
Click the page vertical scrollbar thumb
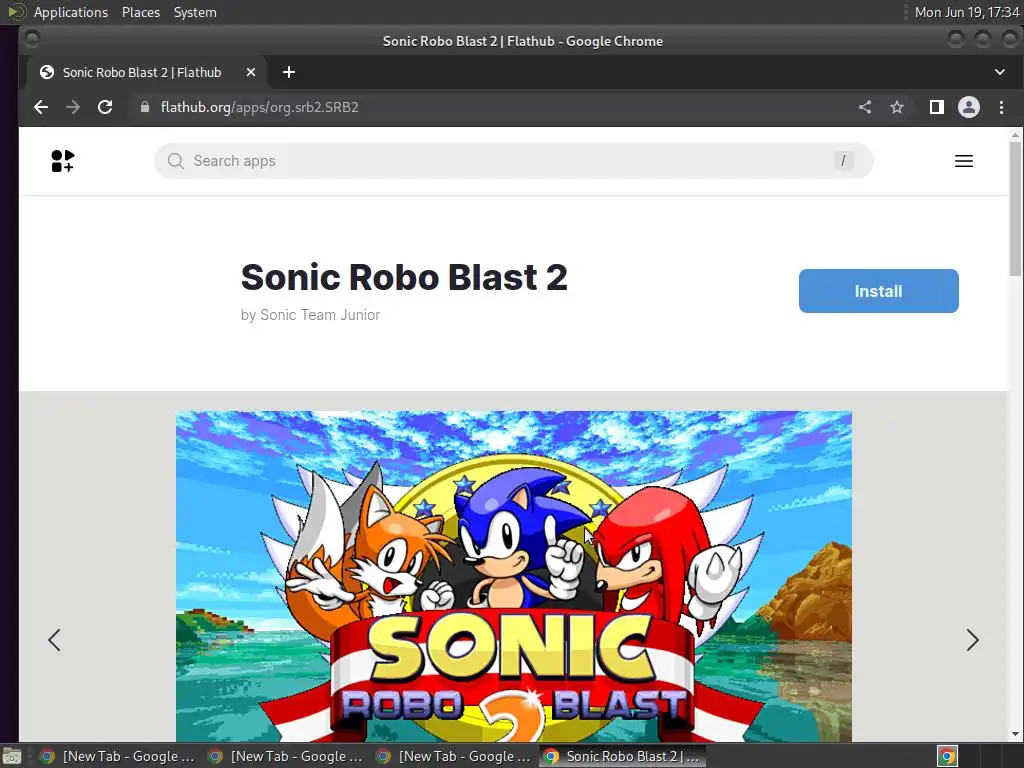click(1015, 209)
